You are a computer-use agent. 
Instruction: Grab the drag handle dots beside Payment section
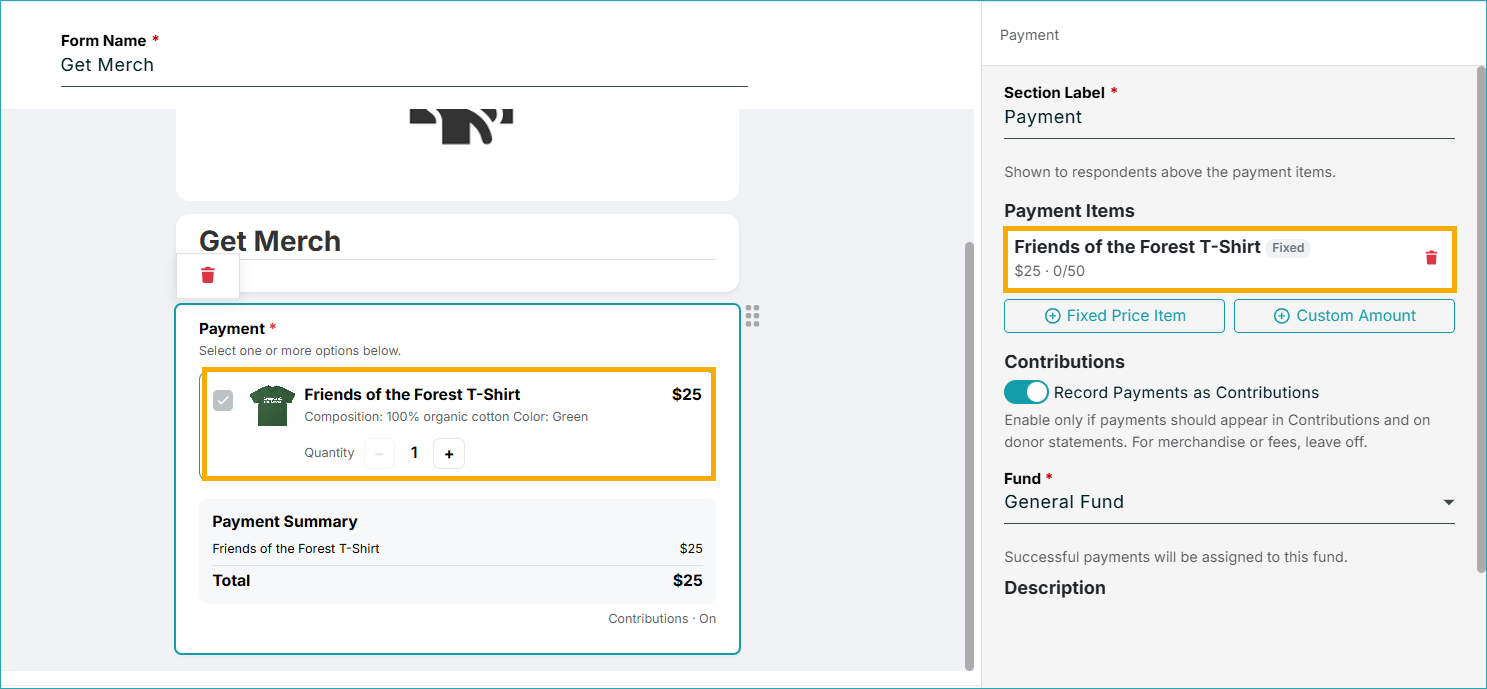(753, 316)
